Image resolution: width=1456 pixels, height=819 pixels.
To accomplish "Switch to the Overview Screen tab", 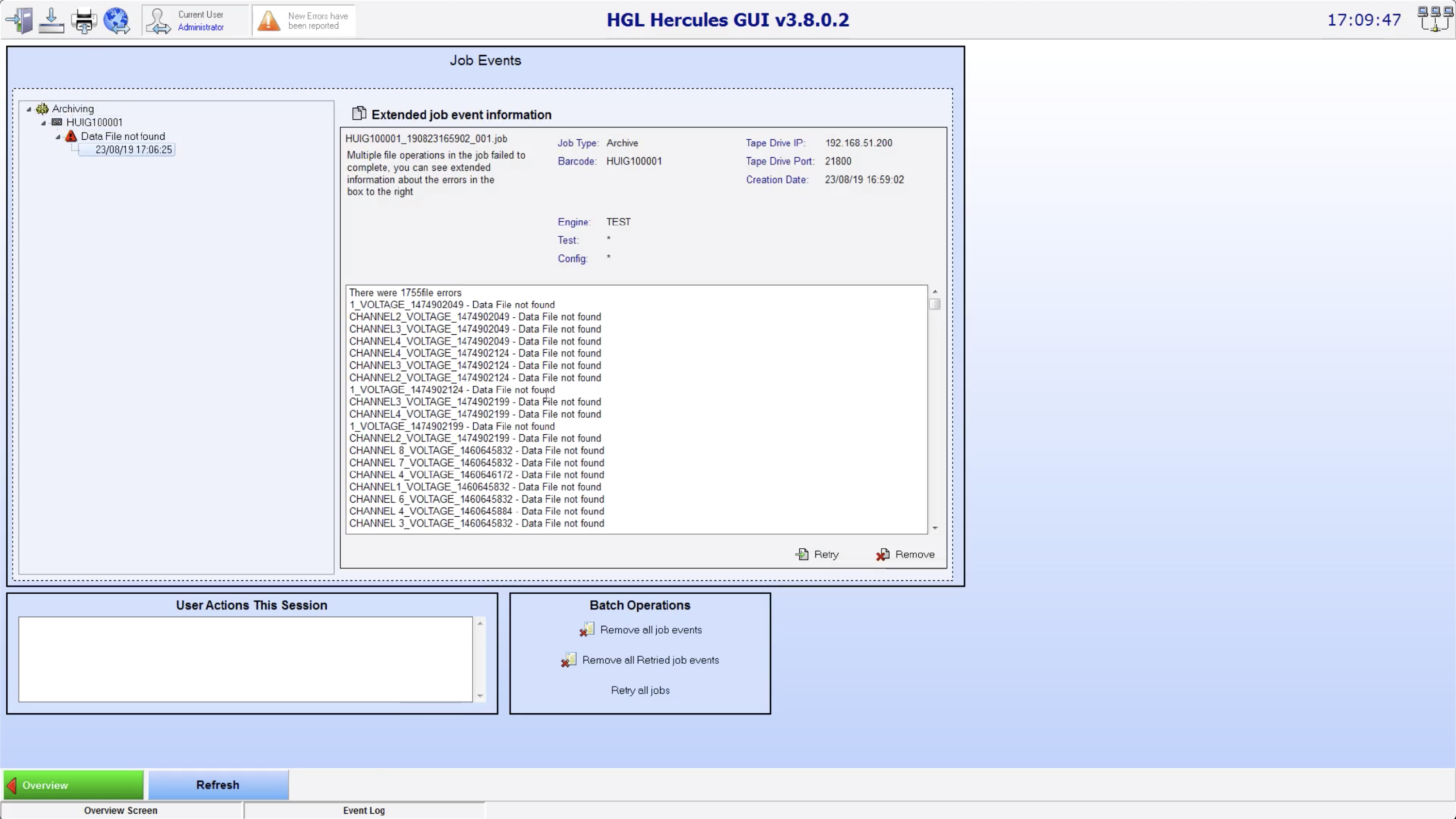I will coord(121,810).
